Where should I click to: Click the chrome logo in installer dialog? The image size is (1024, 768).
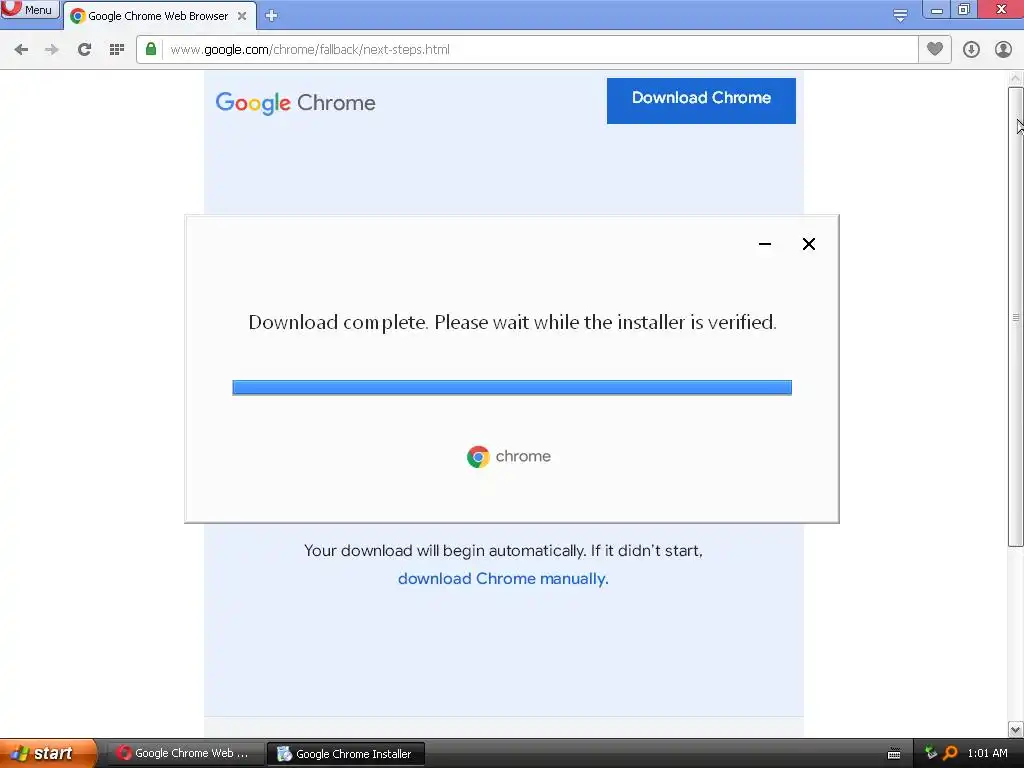click(x=509, y=456)
